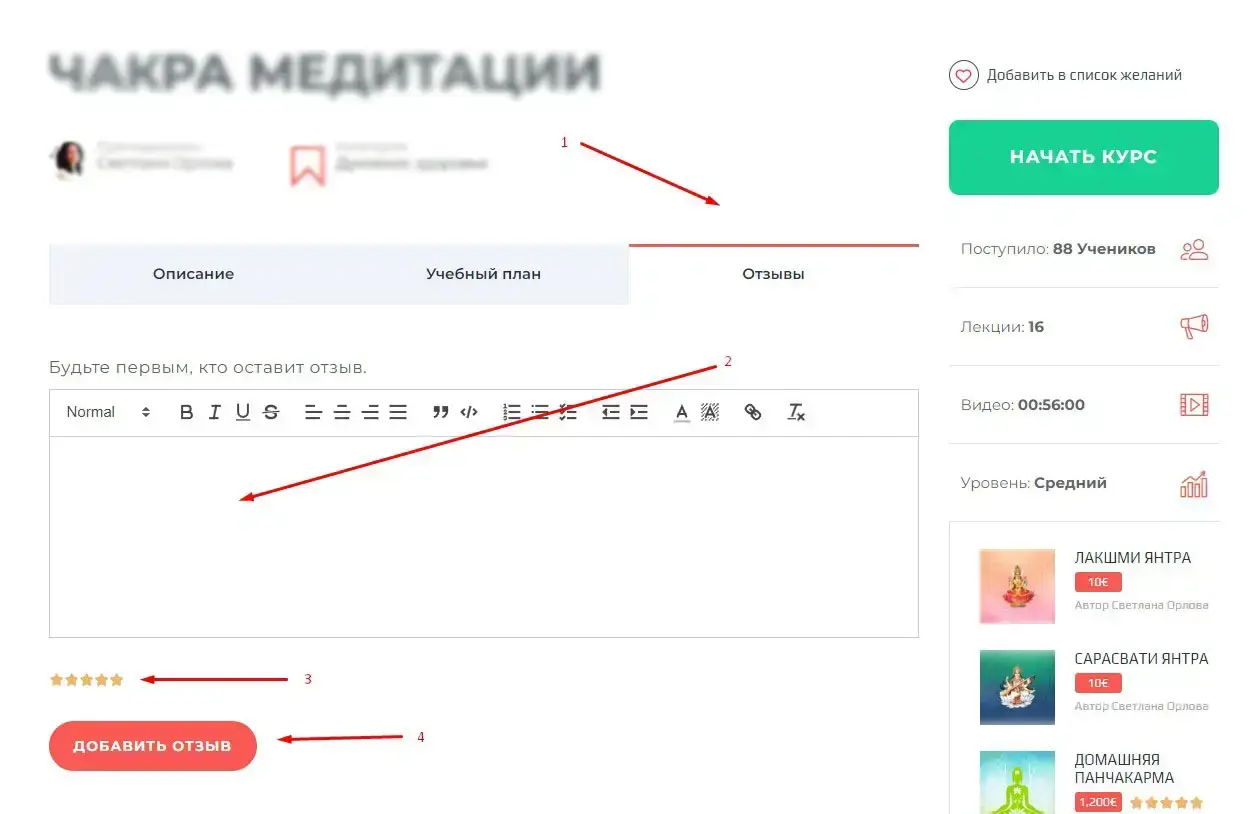
Task: Toggle Bold formatting in review editor
Action: tap(186, 412)
